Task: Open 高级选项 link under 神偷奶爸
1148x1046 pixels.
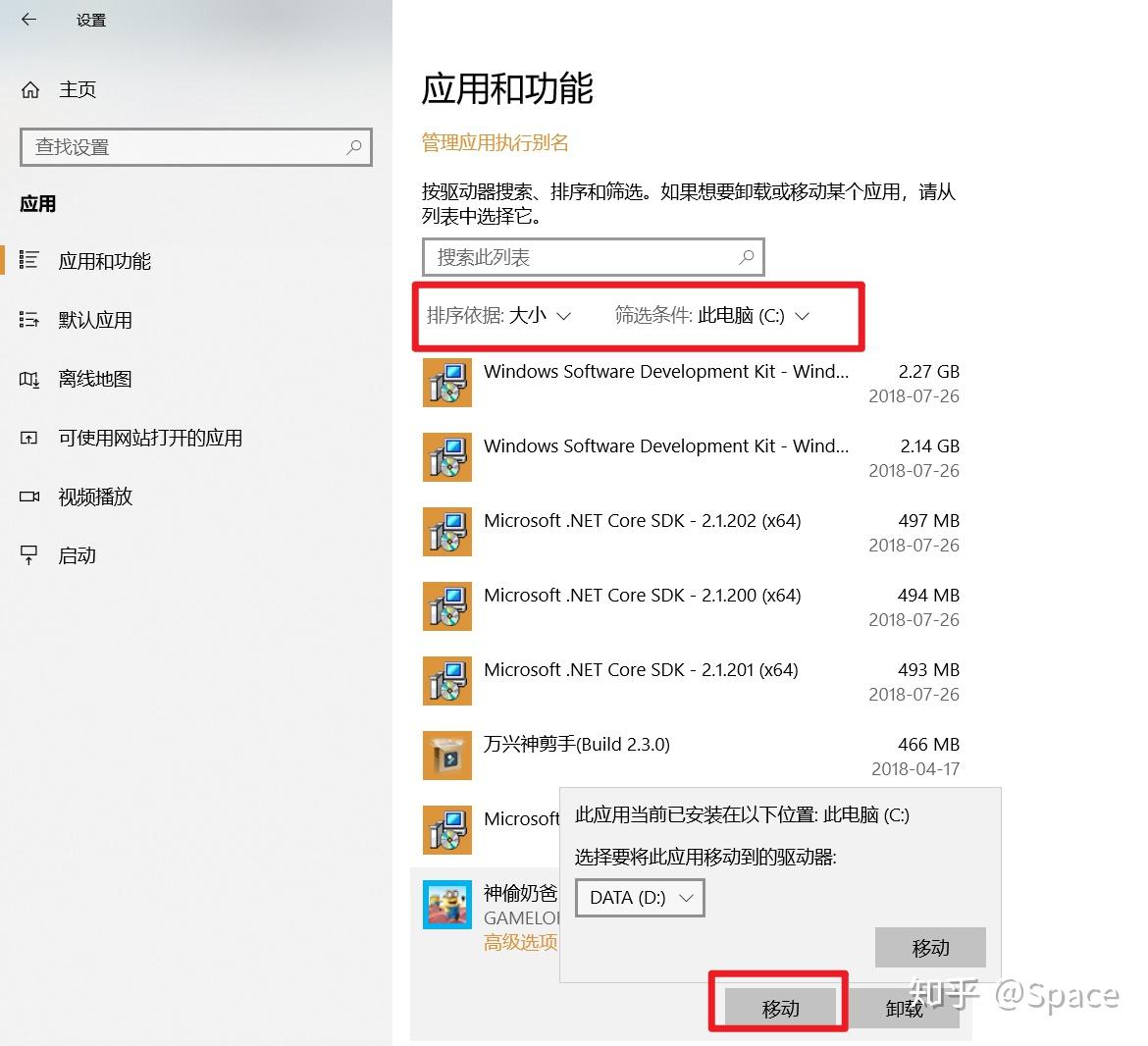Action: coord(521,942)
